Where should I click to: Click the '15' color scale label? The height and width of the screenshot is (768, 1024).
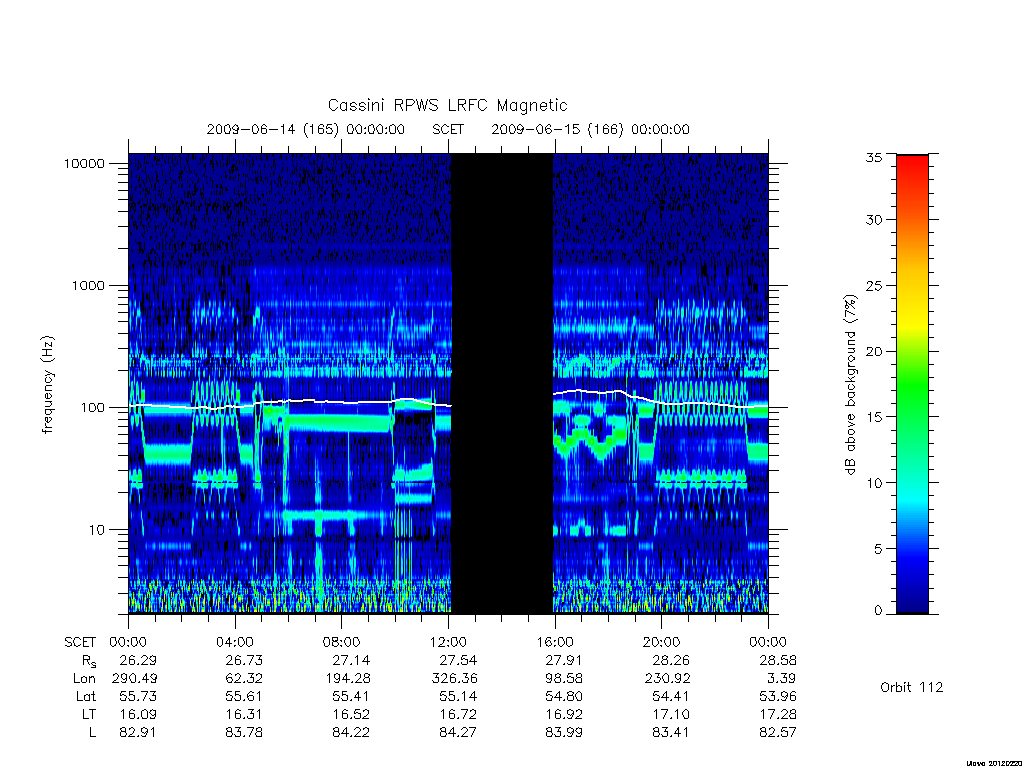(x=873, y=417)
